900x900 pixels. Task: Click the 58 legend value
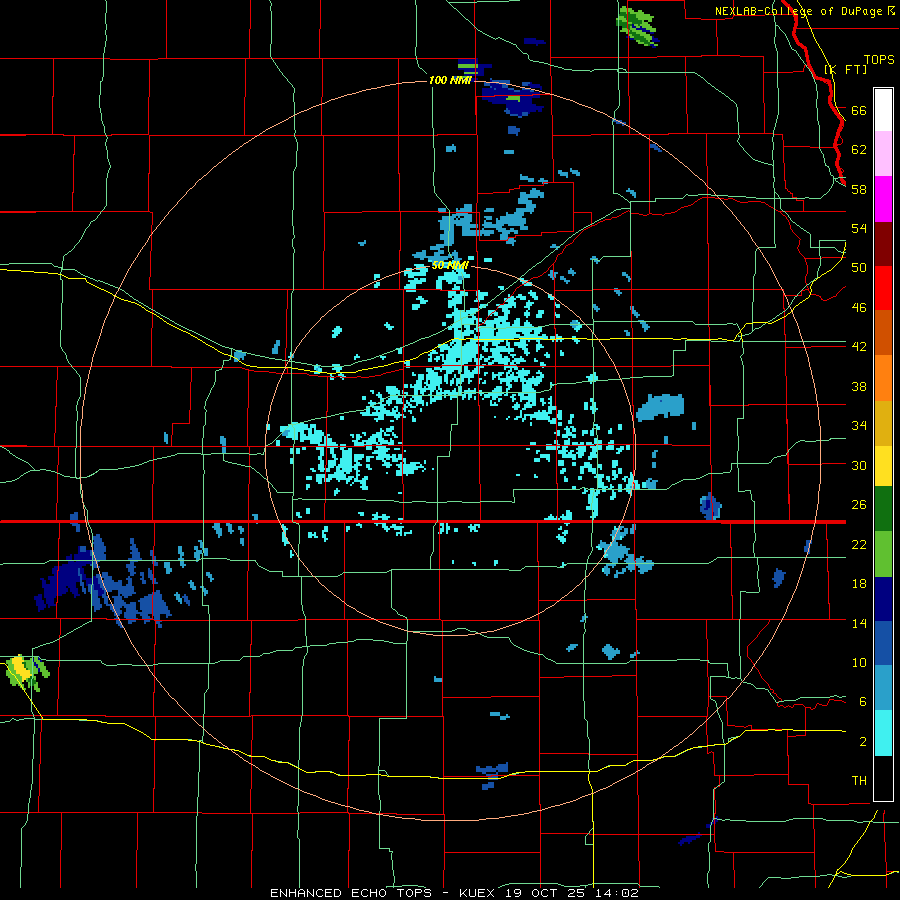coord(859,189)
